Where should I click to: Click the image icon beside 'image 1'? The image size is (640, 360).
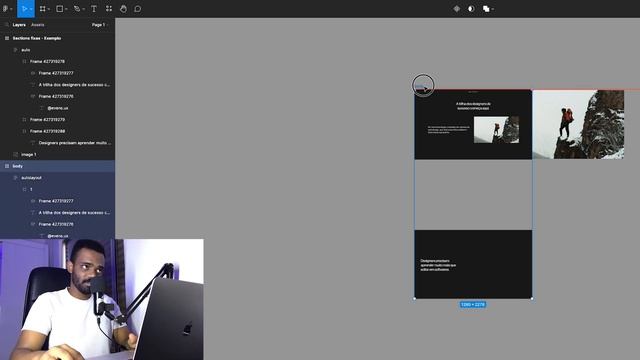click(x=16, y=155)
